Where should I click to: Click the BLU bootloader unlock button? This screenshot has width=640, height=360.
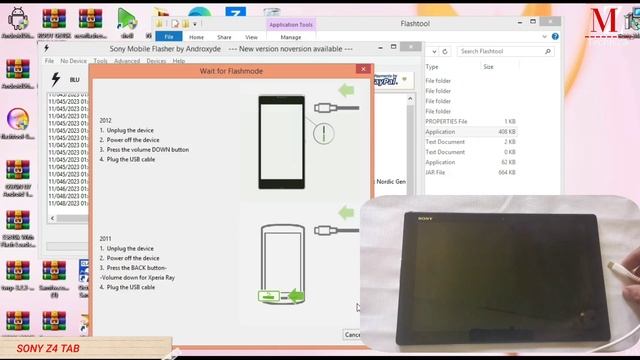[x=75, y=80]
